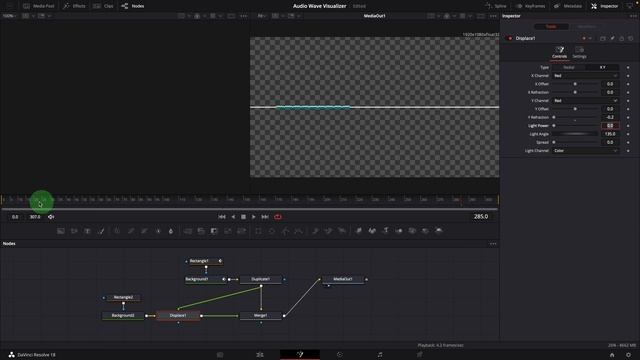Screen dimensions: 640x360
Task: Add a Text+ node from the toolbar
Action: [87, 231]
